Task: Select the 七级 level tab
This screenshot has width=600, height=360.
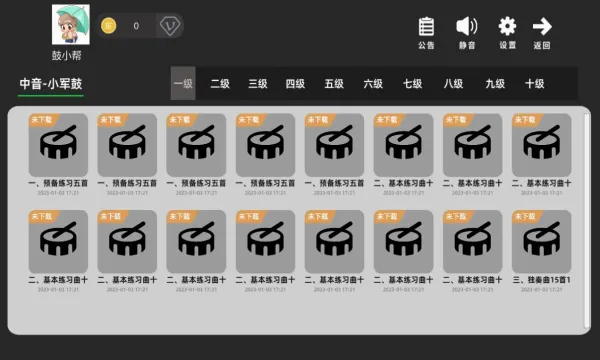Action: 412,83
